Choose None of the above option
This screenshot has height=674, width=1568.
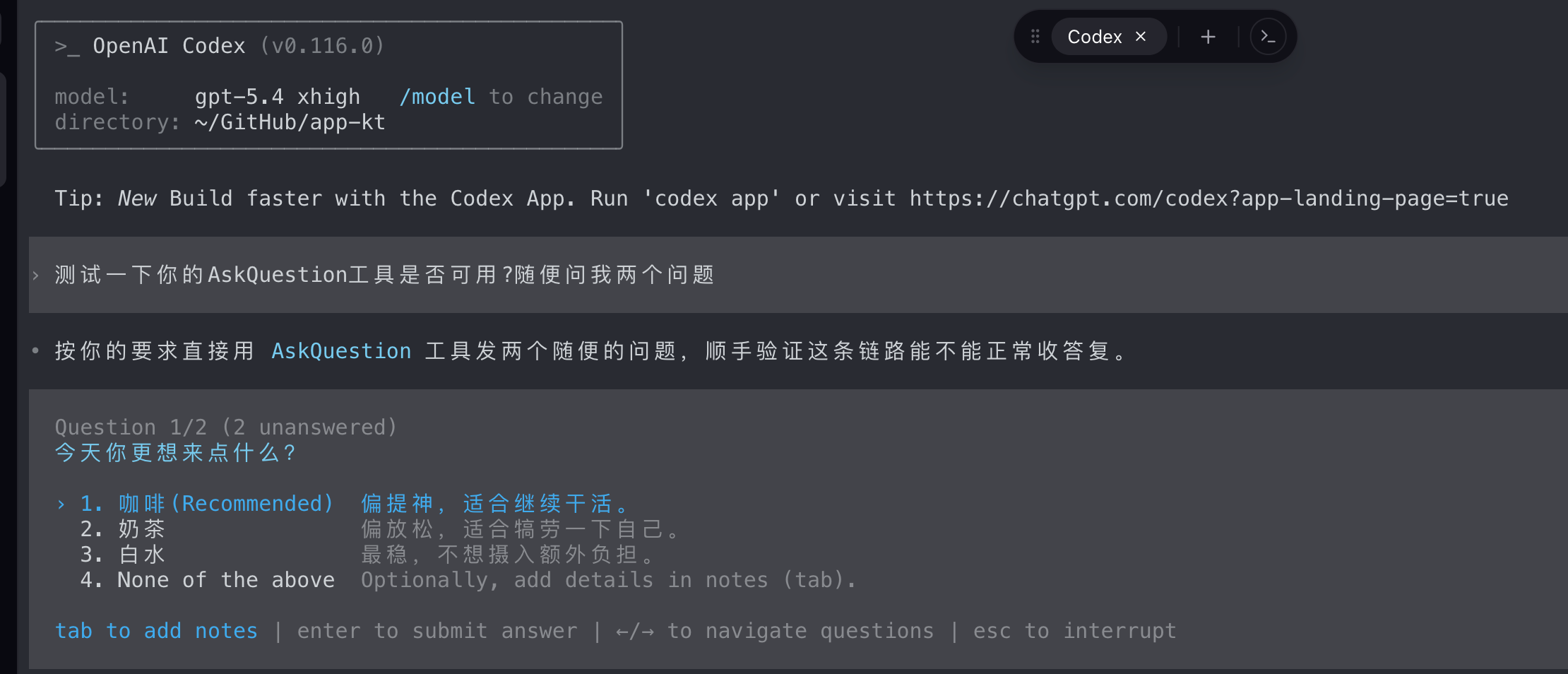(x=207, y=580)
